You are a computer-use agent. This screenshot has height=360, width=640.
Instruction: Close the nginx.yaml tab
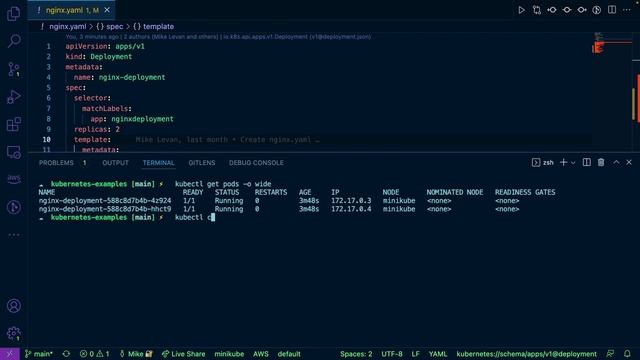(x=107, y=10)
